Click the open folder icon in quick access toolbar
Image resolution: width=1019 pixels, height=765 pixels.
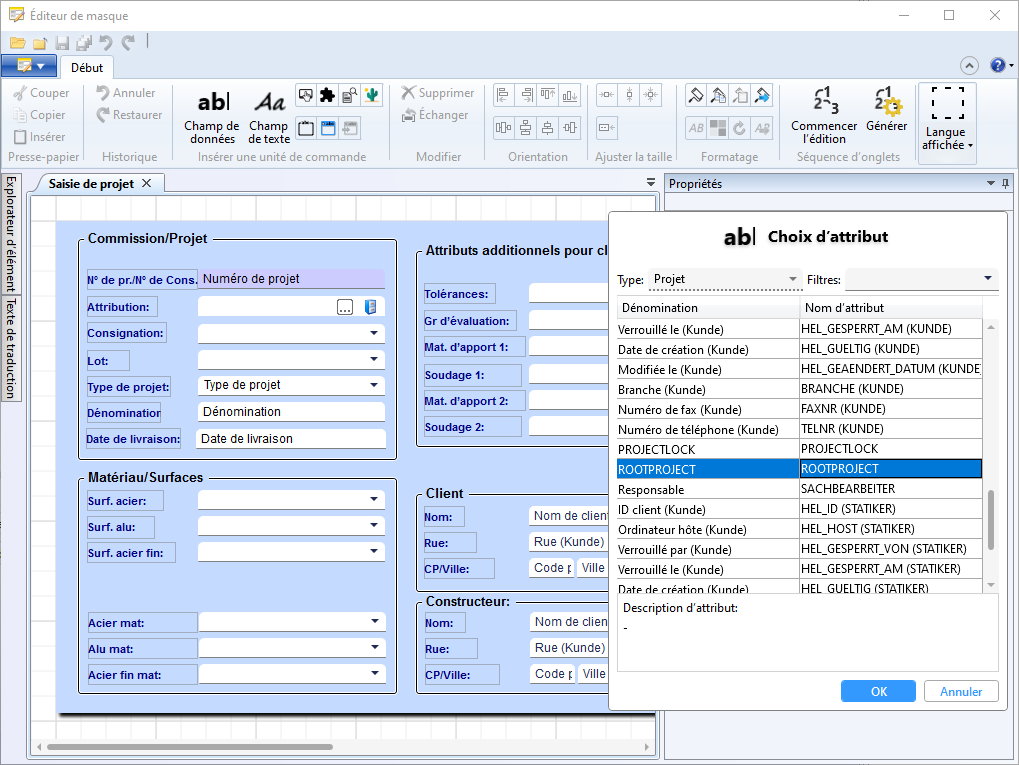click(18, 43)
